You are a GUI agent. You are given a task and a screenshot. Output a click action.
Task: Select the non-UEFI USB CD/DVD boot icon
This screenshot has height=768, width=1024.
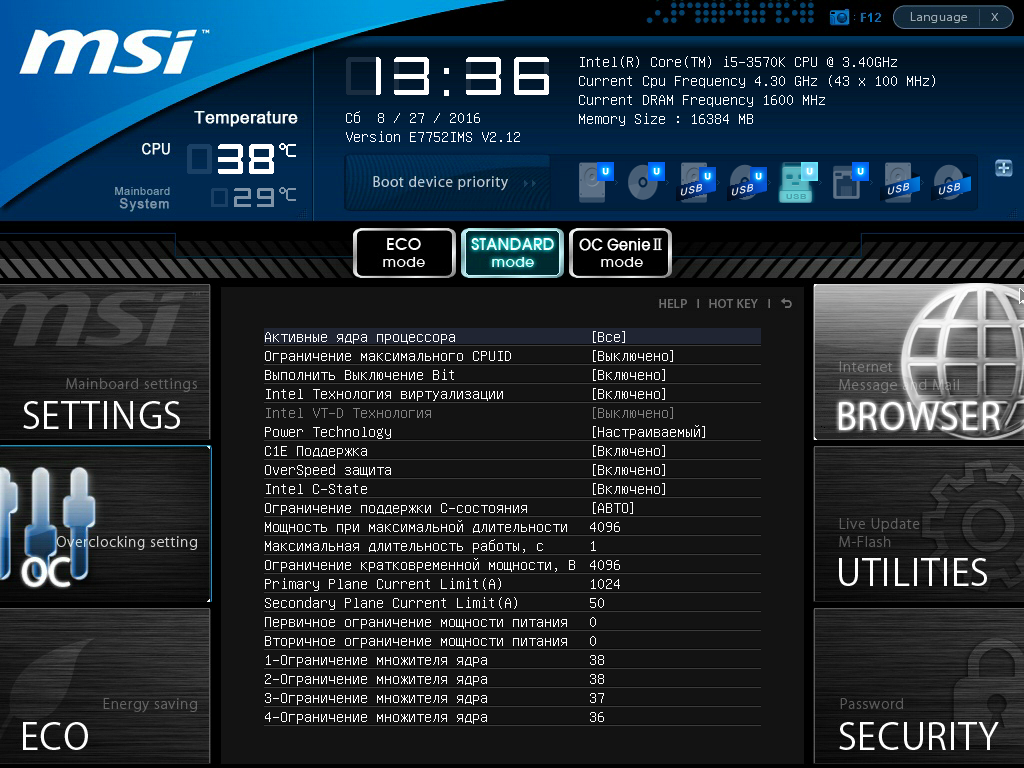952,182
